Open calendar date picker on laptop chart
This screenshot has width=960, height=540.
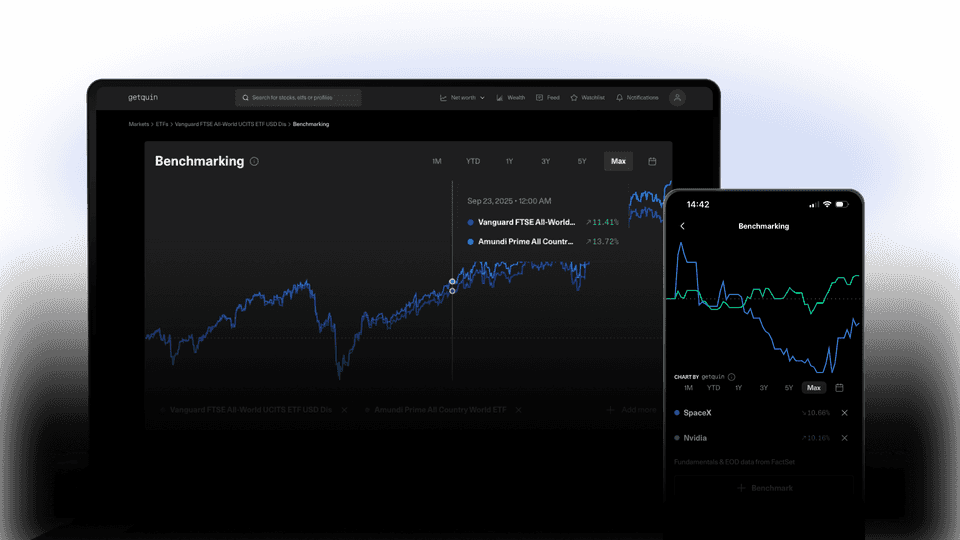click(x=652, y=162)
